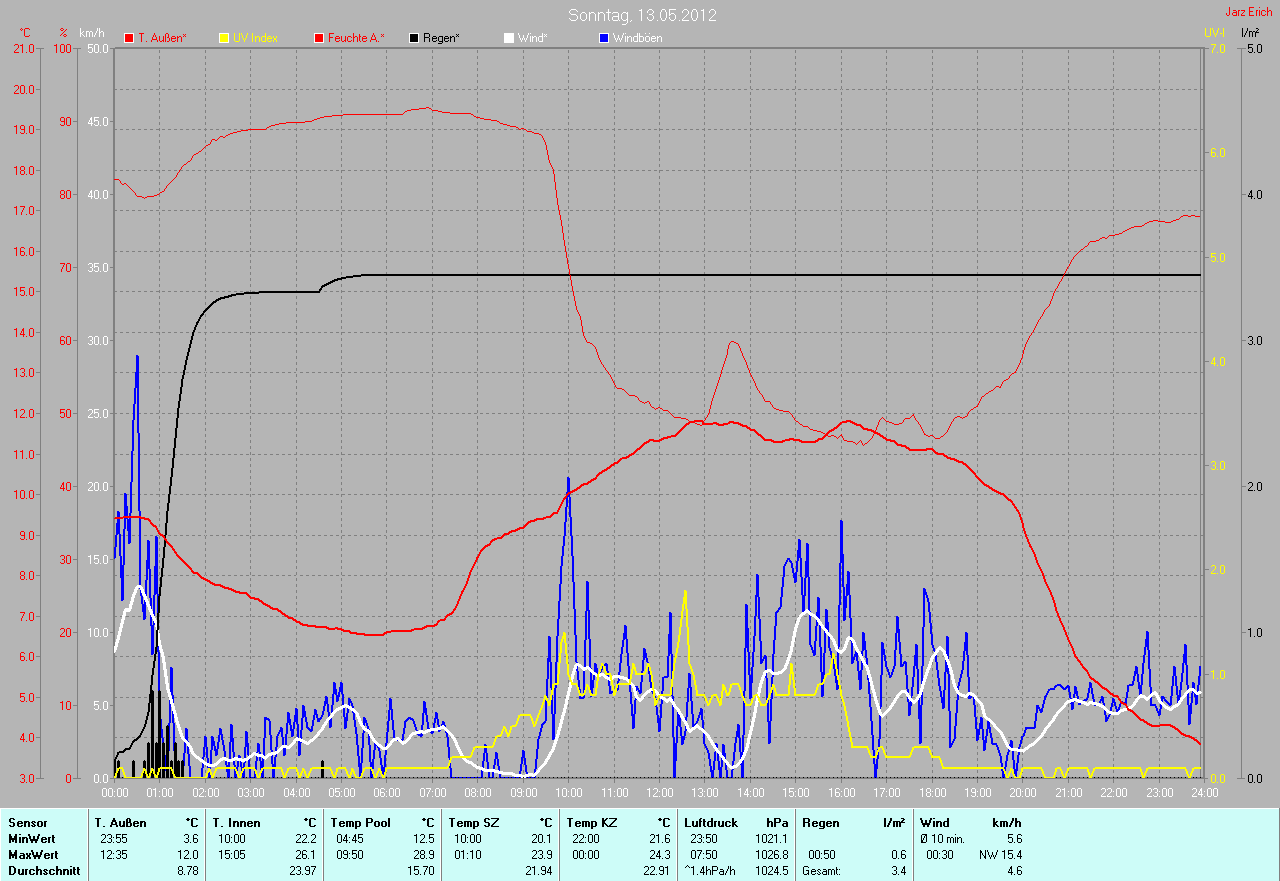Pick the blue Windböen legend swatch
Viewport: 1280px width, 881px height.
(603, 38)
